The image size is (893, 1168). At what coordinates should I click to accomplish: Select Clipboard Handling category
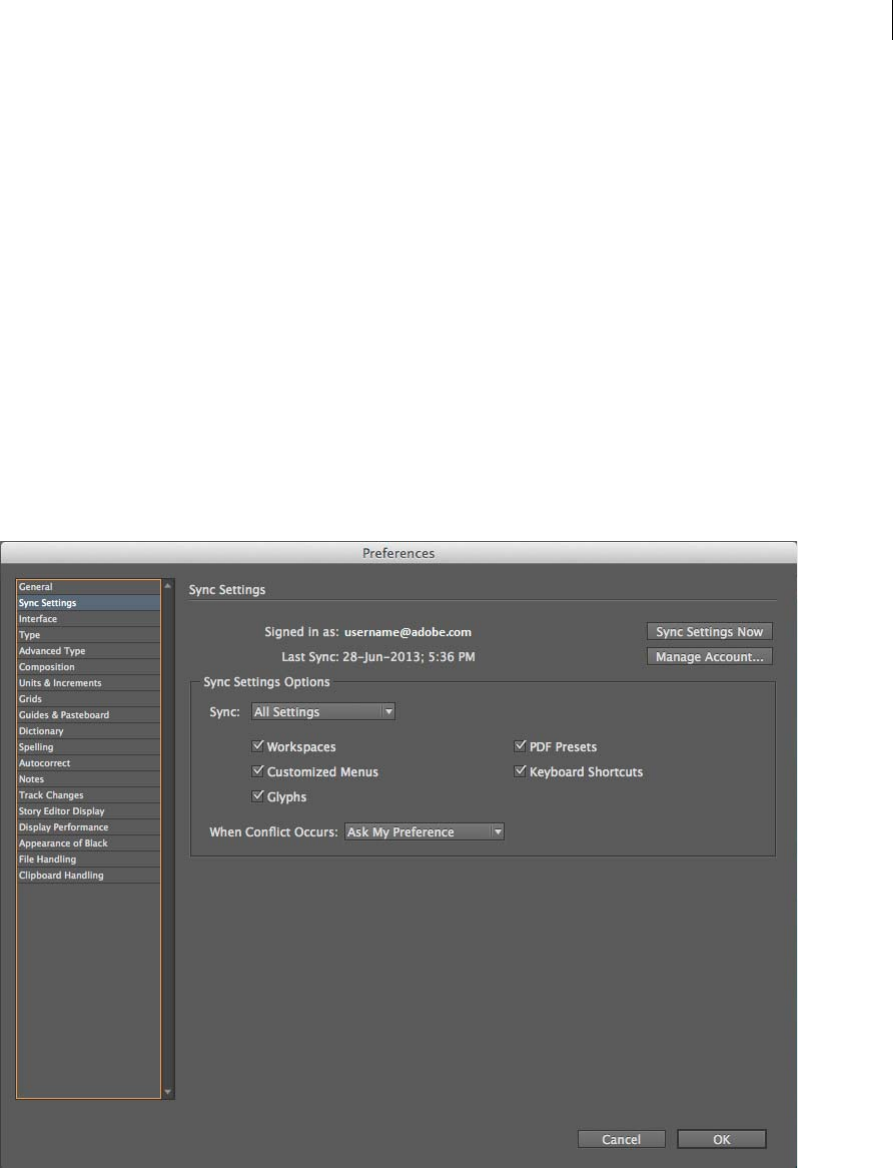click(x=88, y=875)
